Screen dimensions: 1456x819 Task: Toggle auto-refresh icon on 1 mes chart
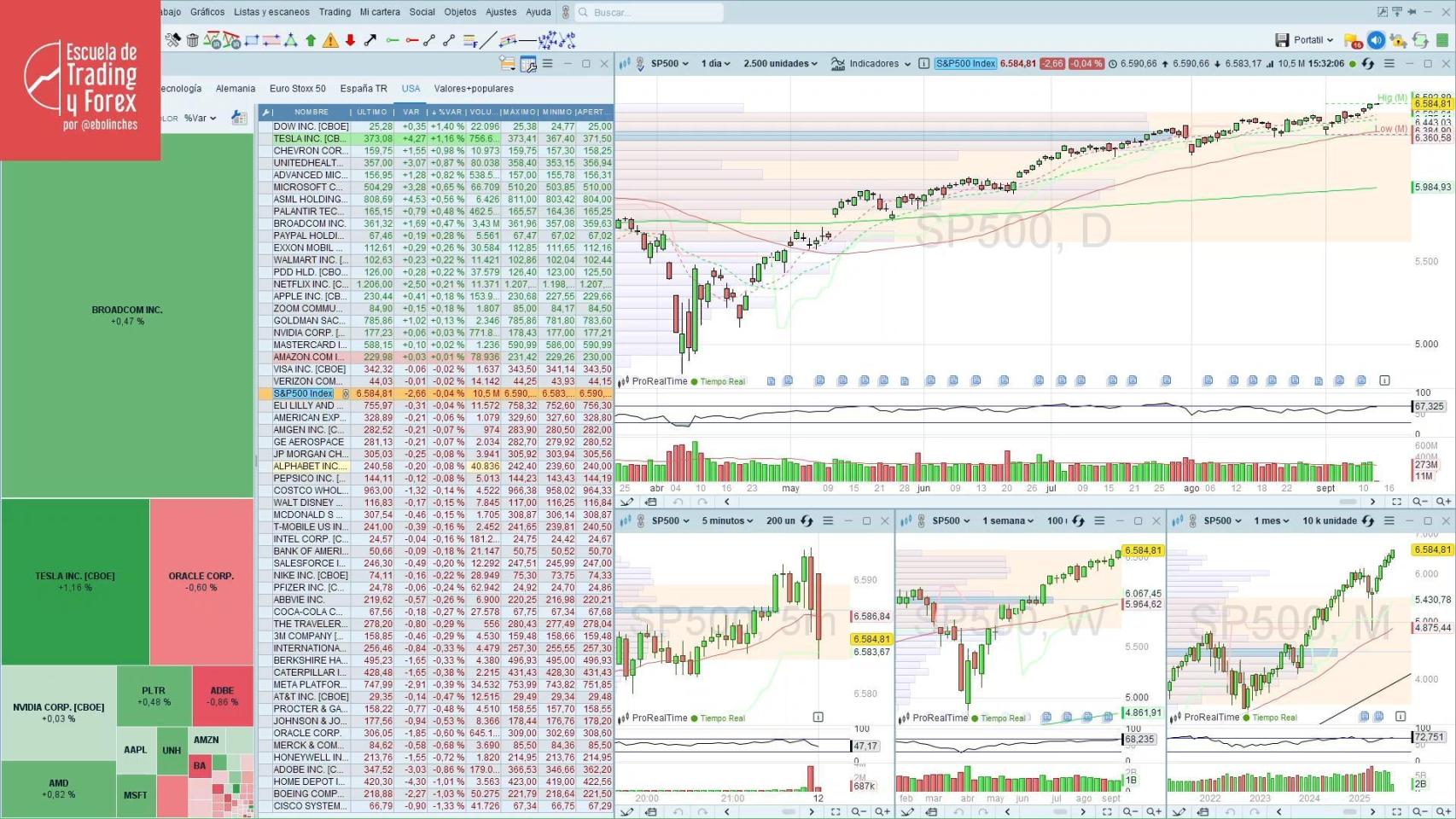1368,521
